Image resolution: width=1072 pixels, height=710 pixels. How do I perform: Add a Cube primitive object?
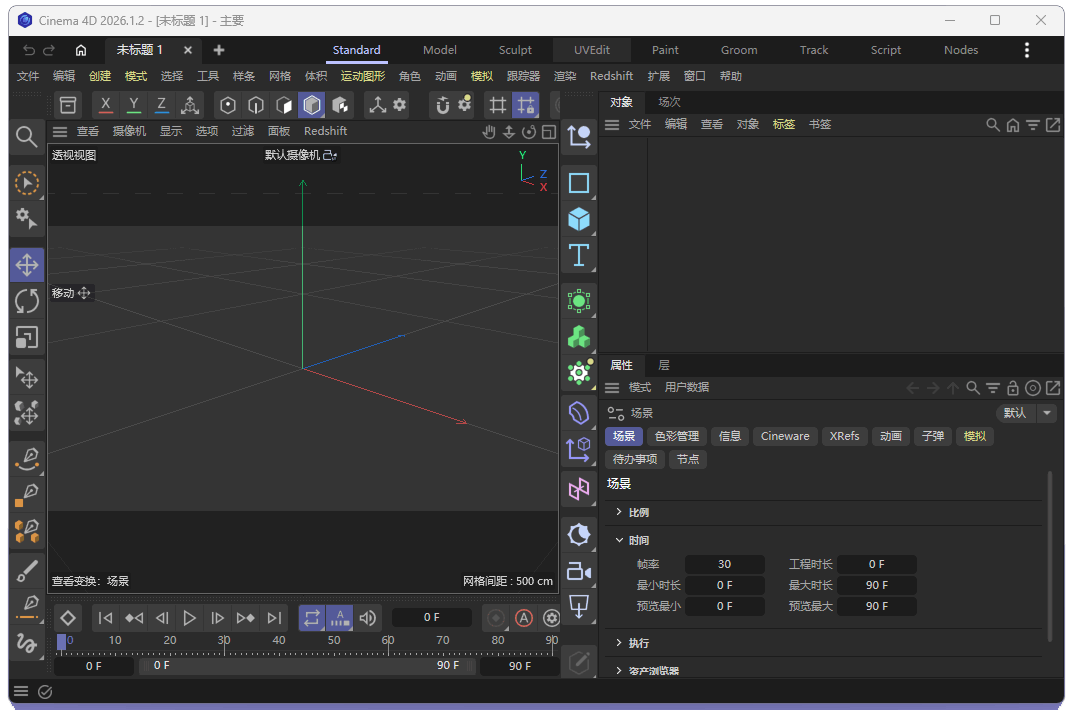click(578, 219)
